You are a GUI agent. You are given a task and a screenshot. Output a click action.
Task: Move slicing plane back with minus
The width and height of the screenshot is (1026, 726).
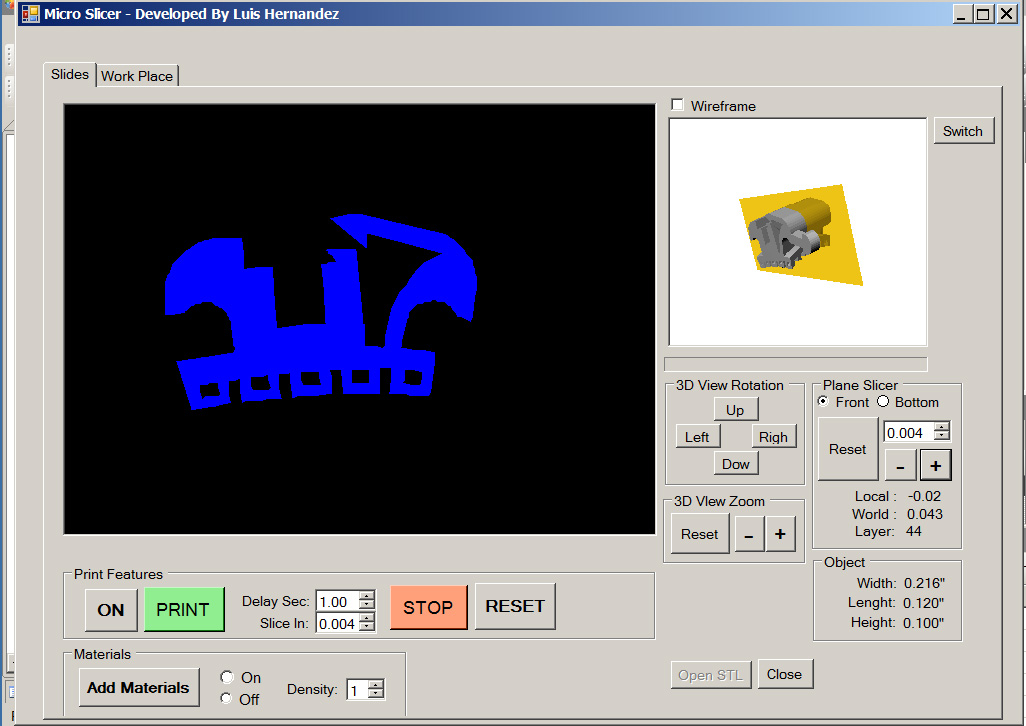click(900, 466)
